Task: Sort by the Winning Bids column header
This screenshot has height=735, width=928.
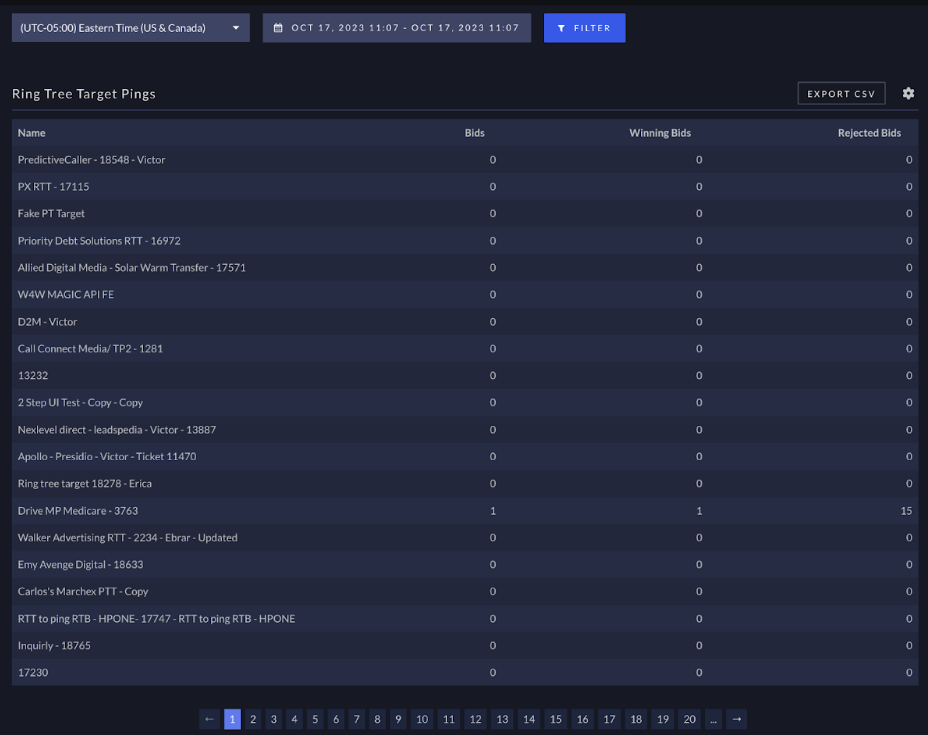Action: coord(660,132)
